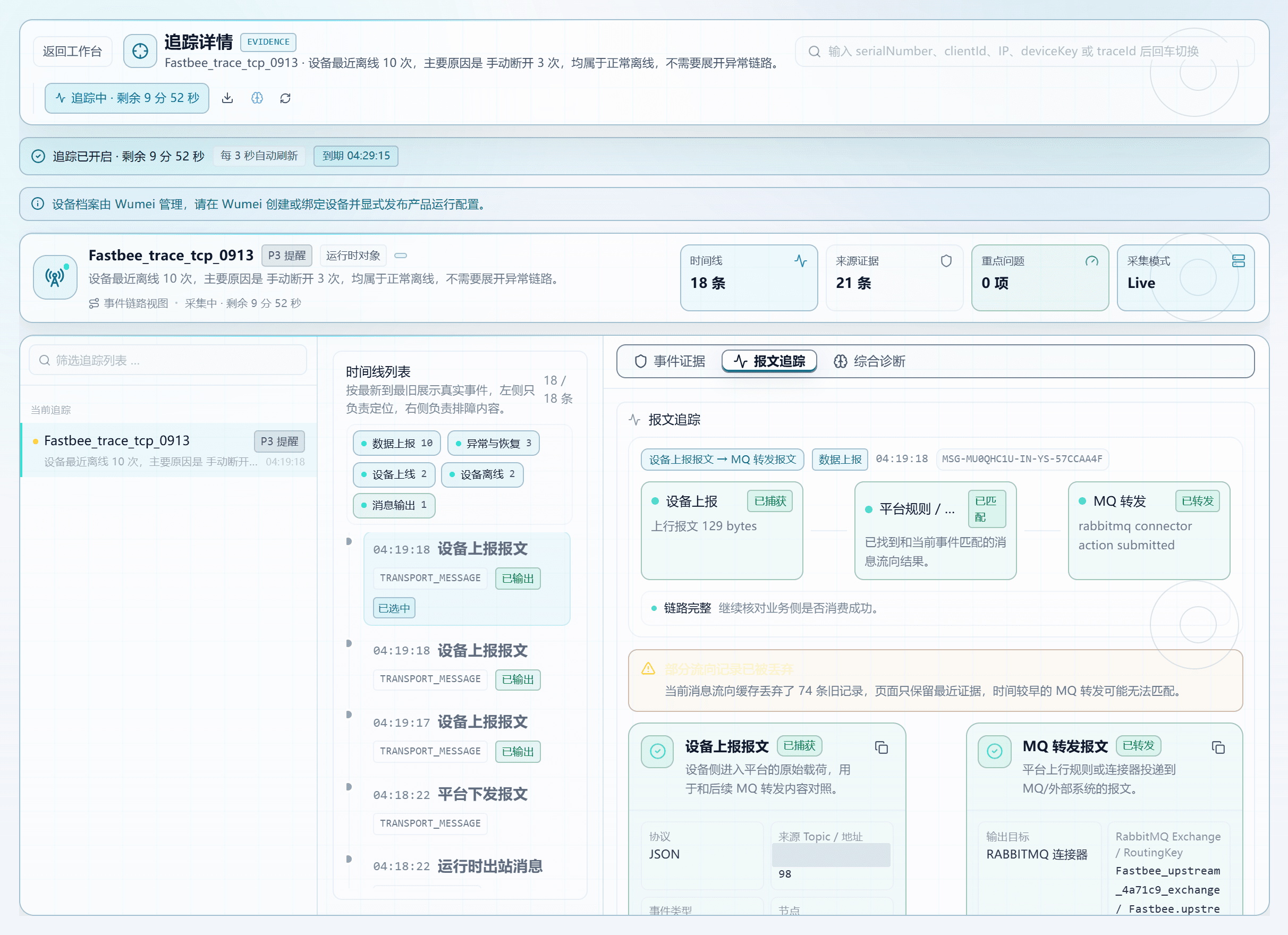Click the info icon in Wumei notice

click(38, 204)
